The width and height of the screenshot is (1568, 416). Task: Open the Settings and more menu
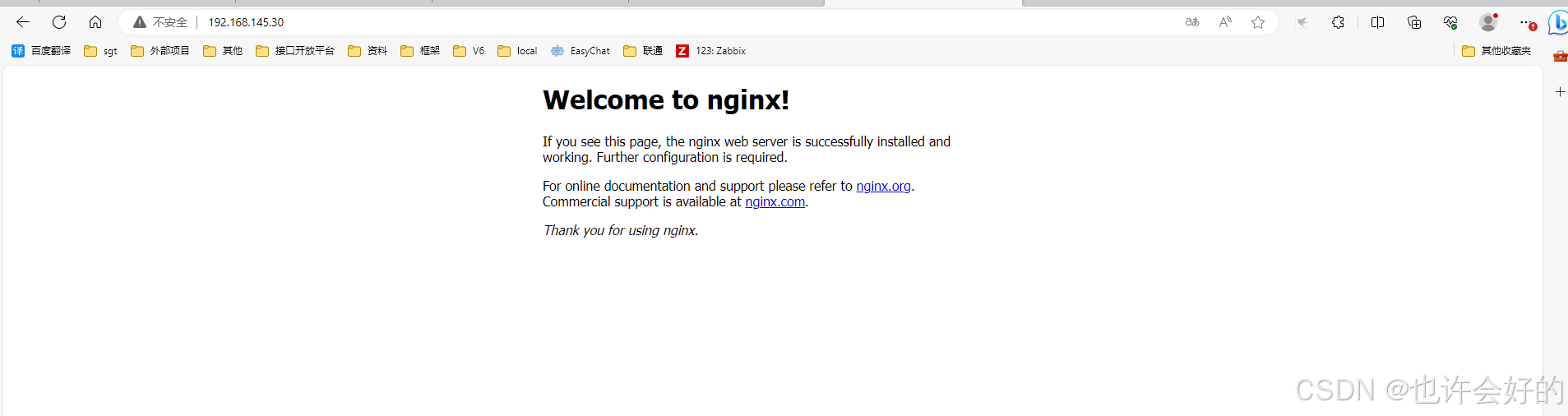[x=1526, y=22]
